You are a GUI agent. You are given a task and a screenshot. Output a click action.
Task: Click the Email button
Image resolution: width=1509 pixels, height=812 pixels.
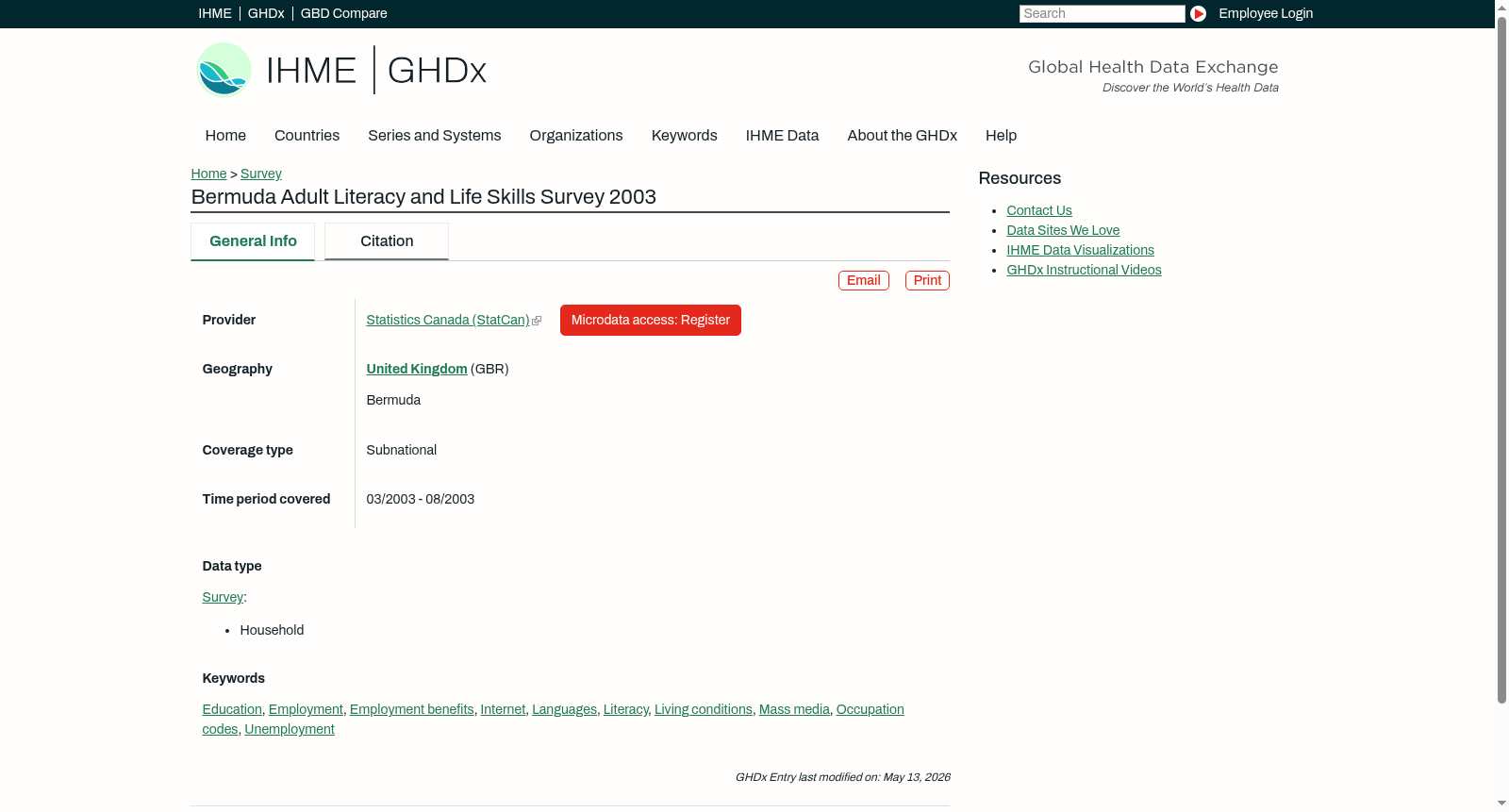[863, 280]
